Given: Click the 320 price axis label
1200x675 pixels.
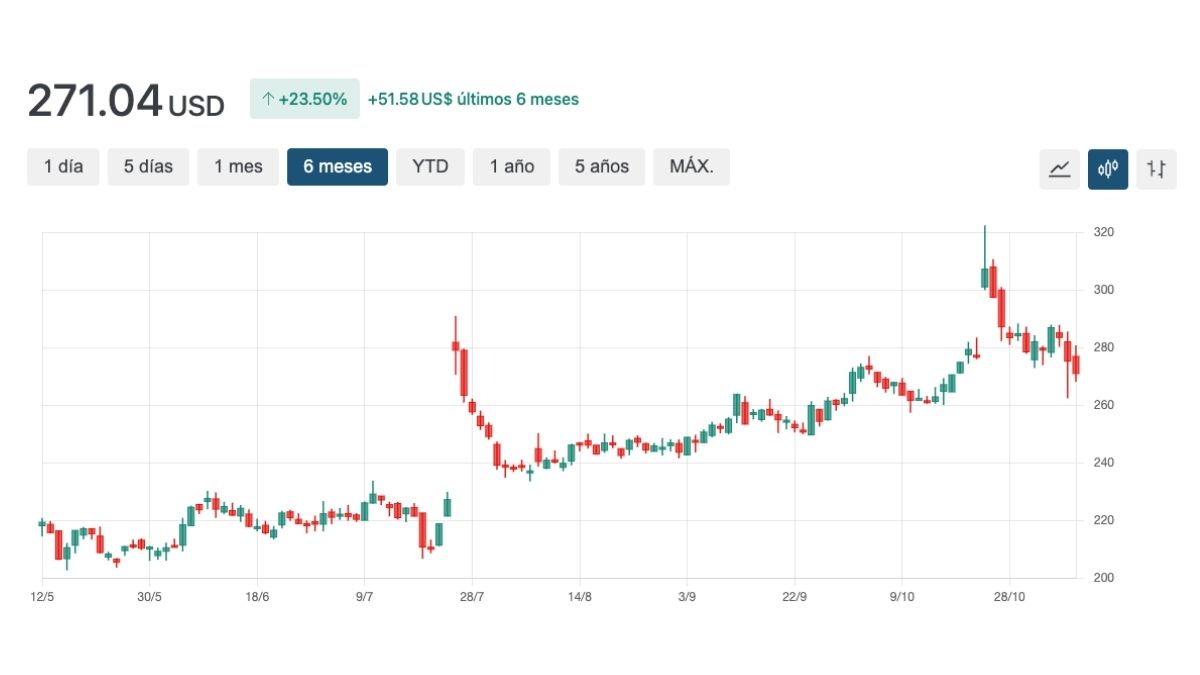Looking at the screenshot, I should [x=1104, y=232].
